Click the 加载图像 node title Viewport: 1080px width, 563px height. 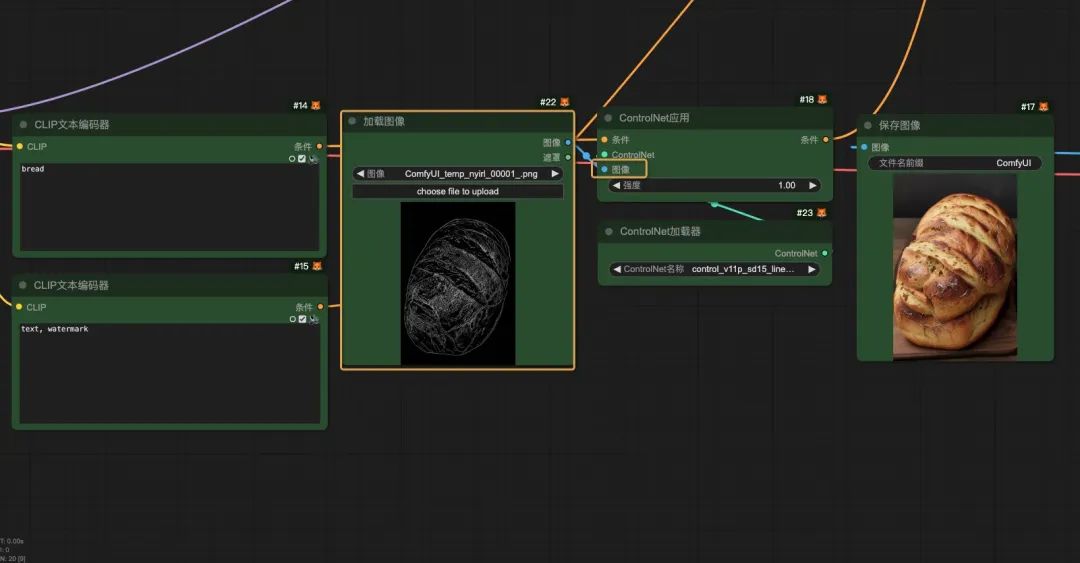pyautogui.click(x=384, y=121)
